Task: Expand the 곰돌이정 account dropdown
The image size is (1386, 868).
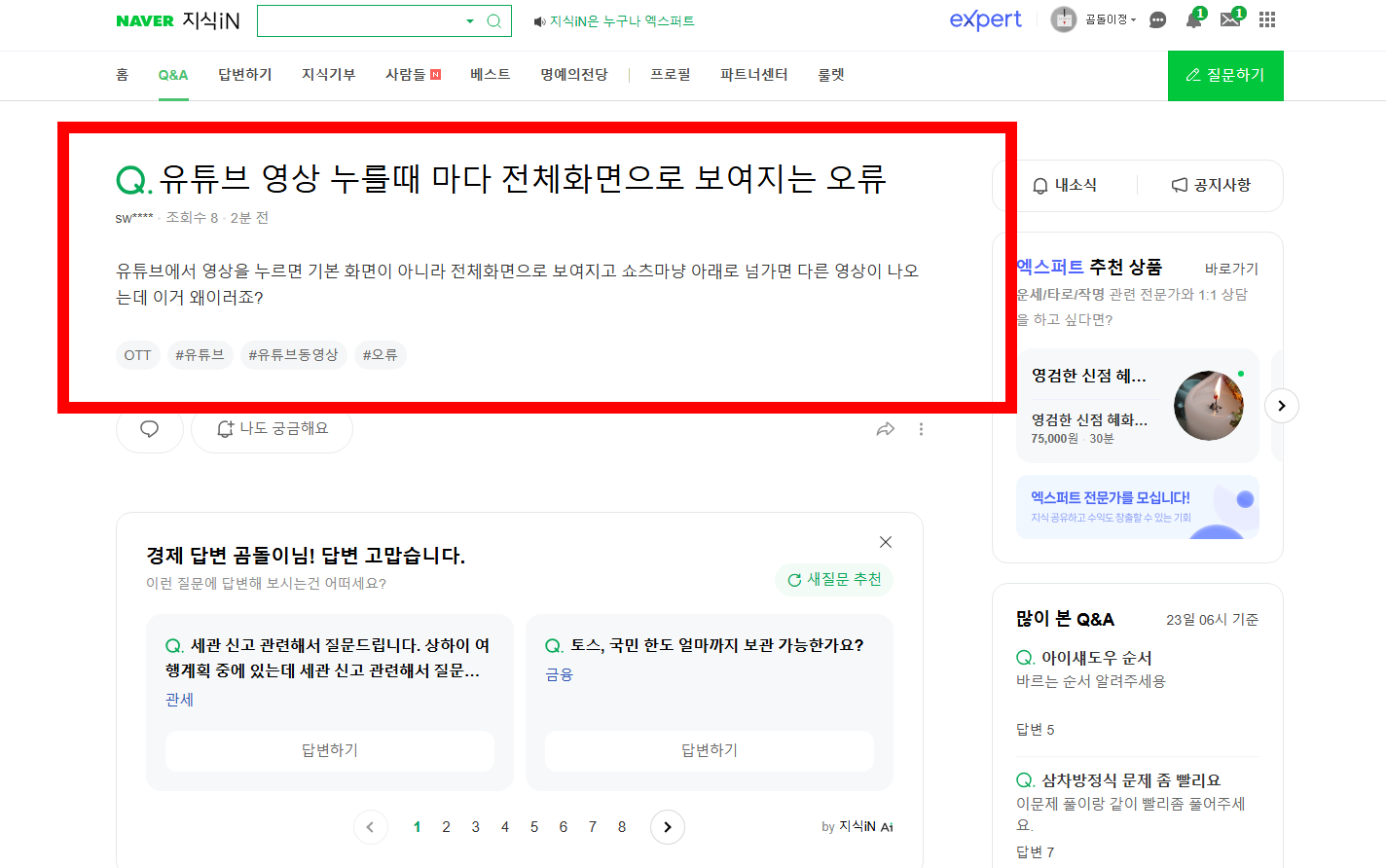Action: [1111, 19]
